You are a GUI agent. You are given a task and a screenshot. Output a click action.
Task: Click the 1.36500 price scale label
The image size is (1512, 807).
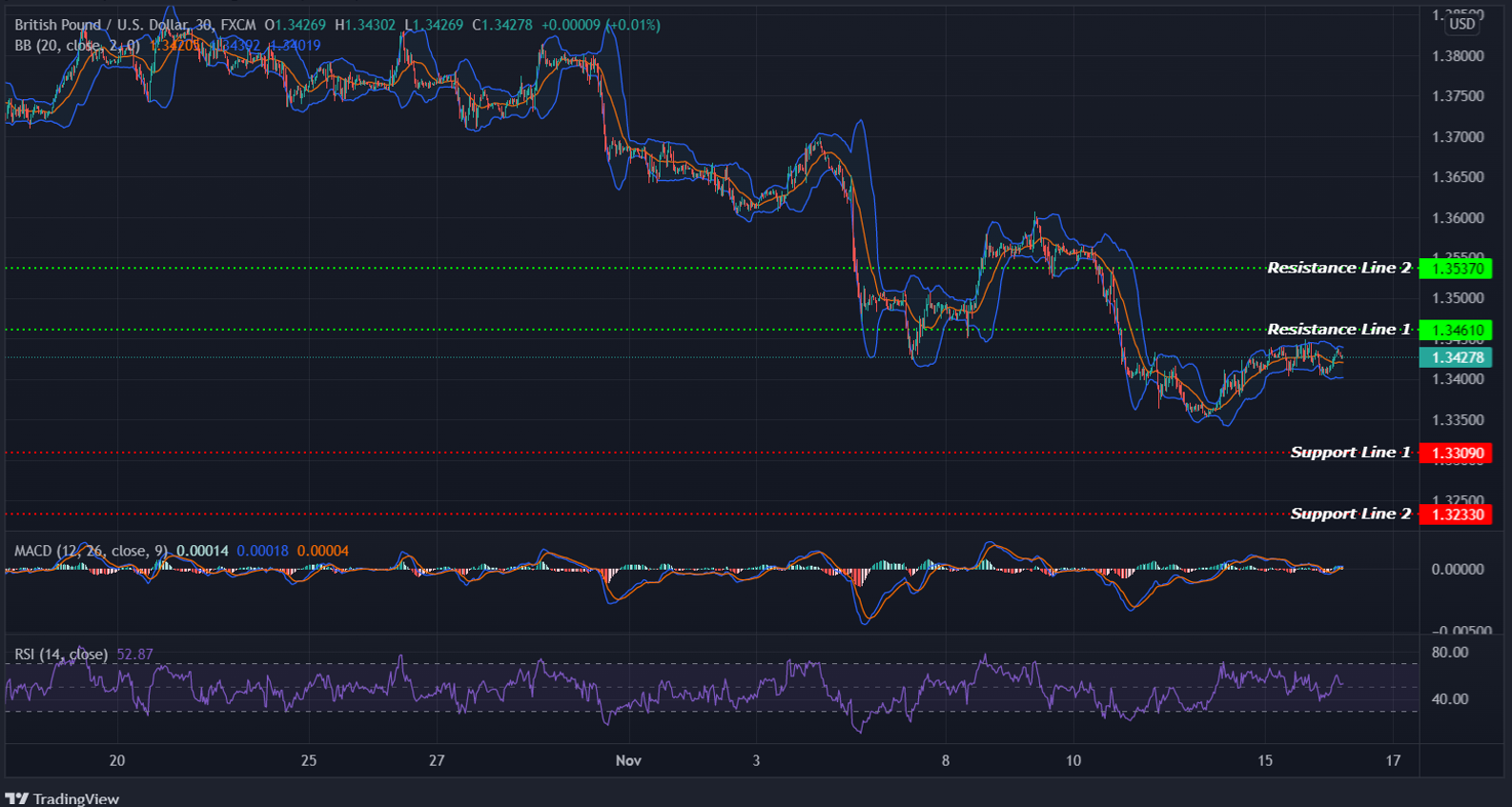point(1458,177)
